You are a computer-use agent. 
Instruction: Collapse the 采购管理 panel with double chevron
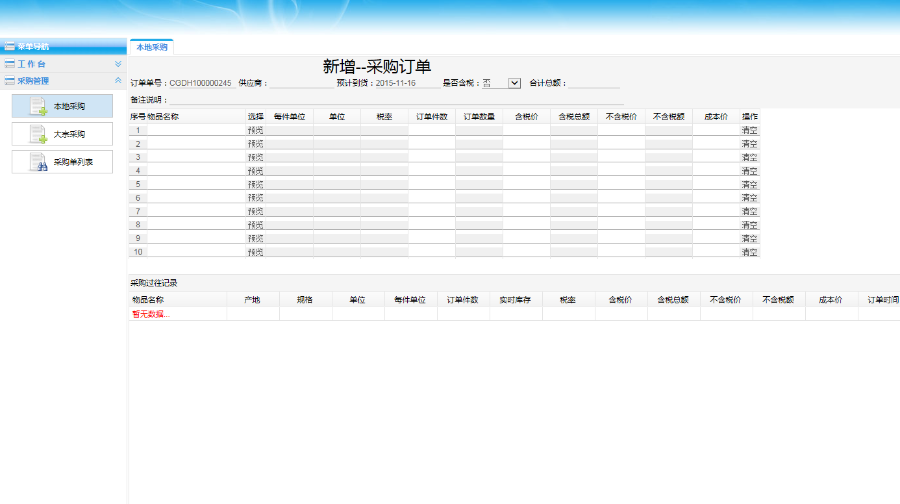coord(118,81)
